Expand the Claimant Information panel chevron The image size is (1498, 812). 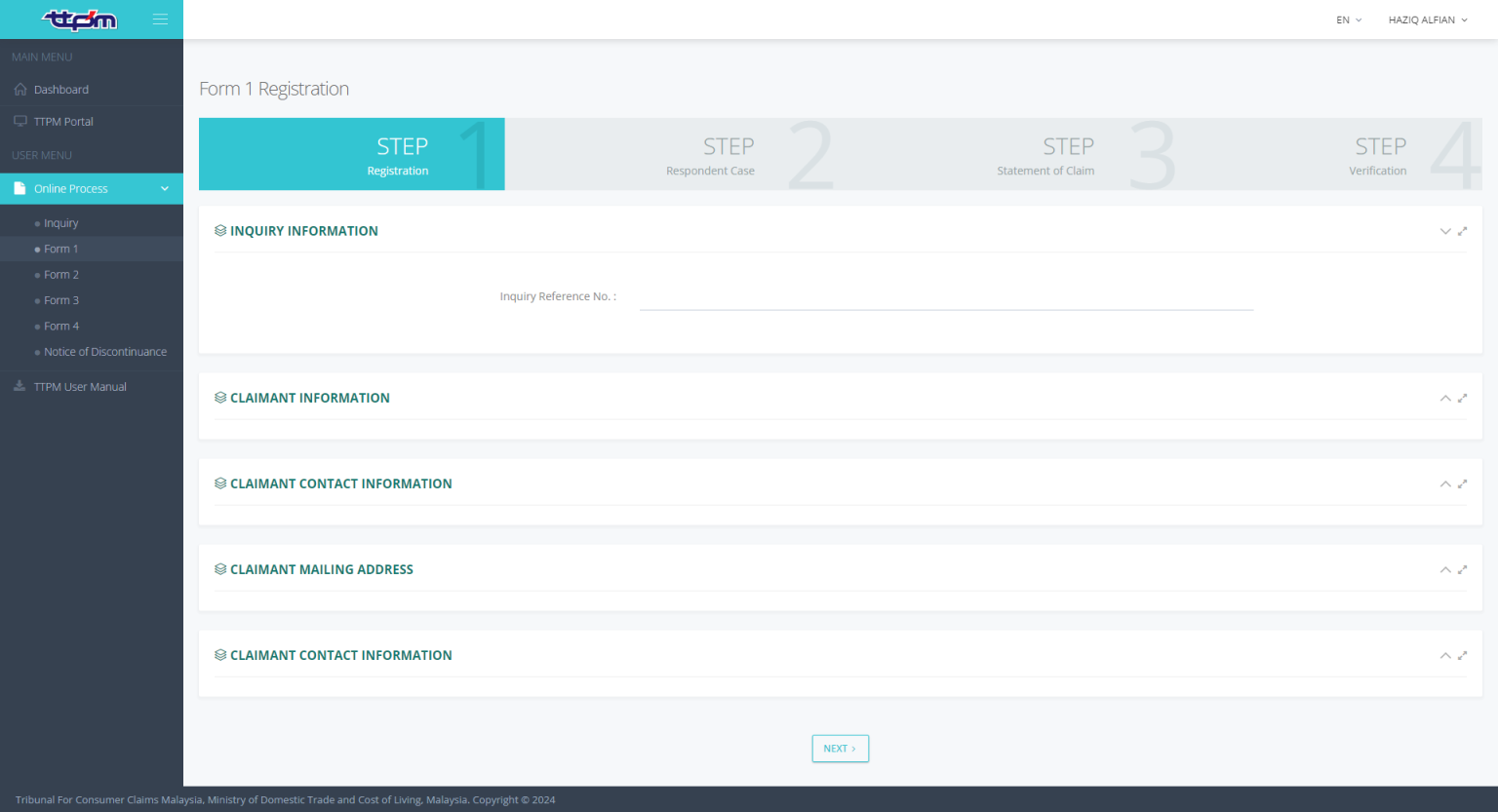tap(1444, 398)
